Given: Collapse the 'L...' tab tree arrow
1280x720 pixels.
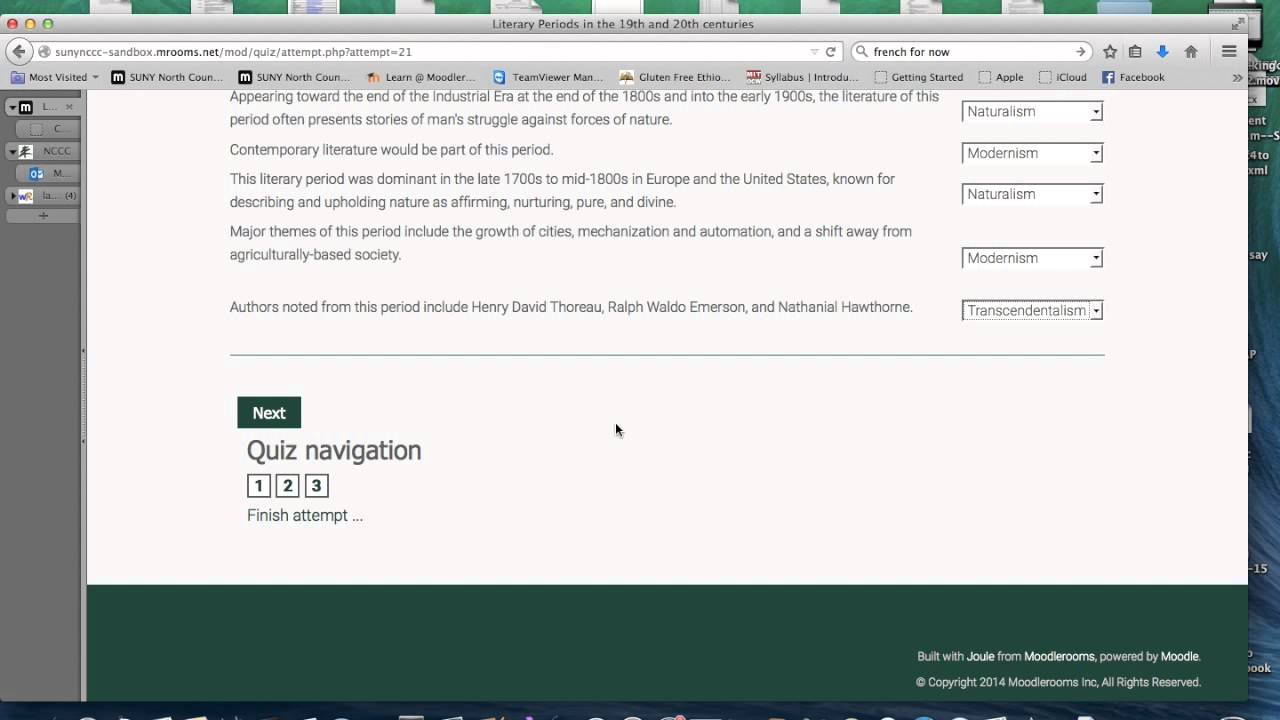Looking at the screenshot, I should (13, 107).
